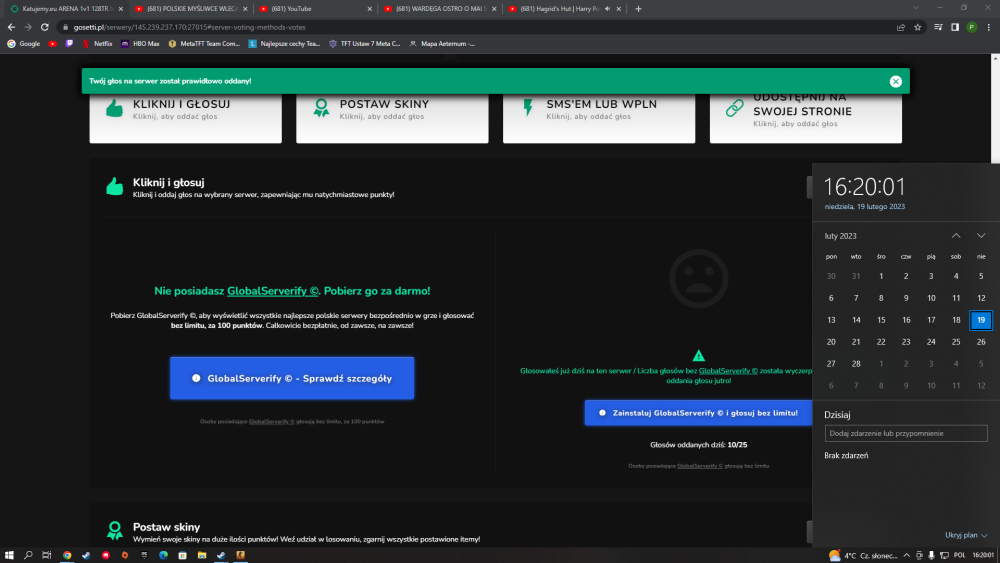Go to previous month in calendar

(956, 236)
